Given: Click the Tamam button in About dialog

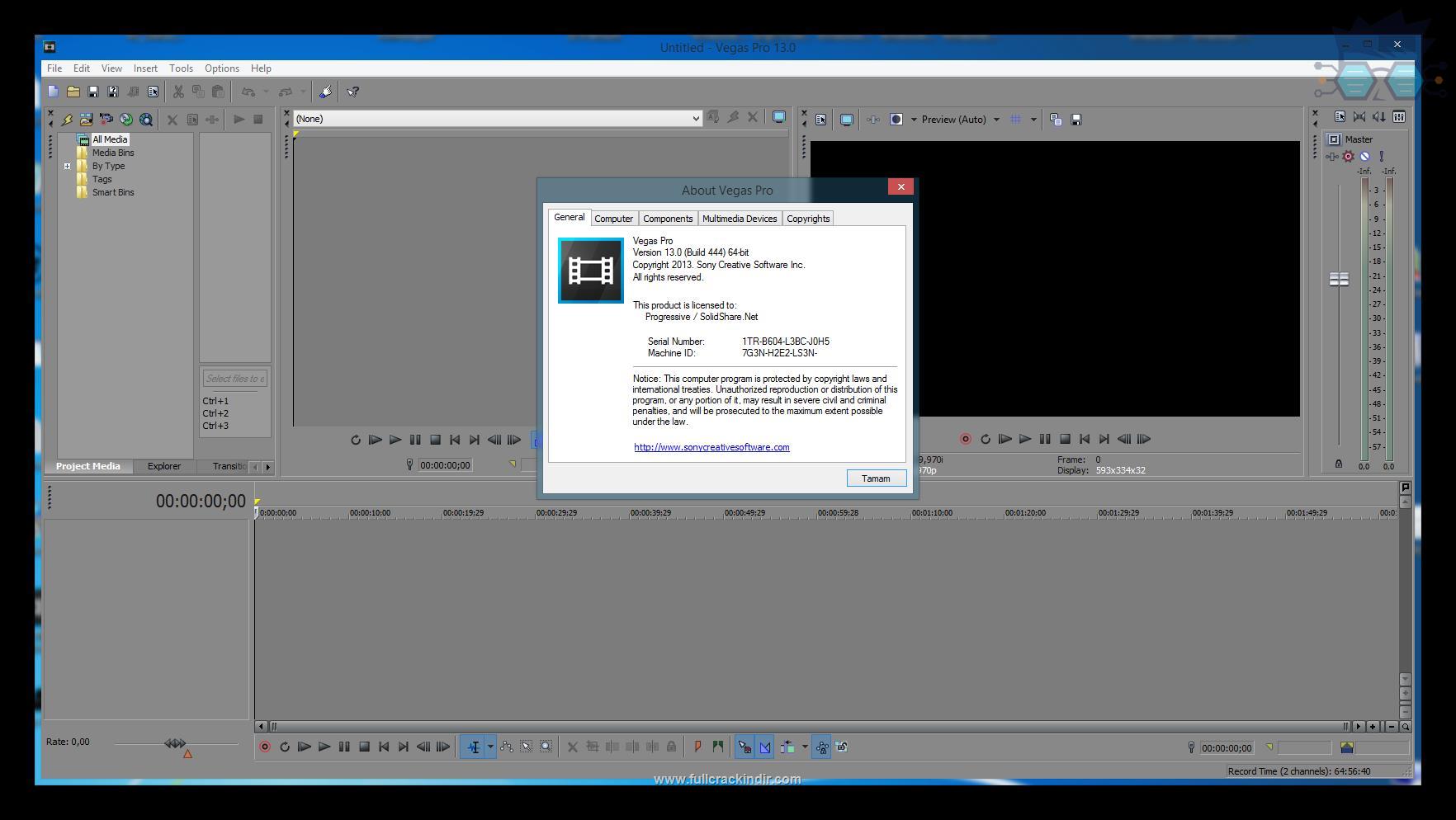Looking at the screenshot, I should 876,478.
